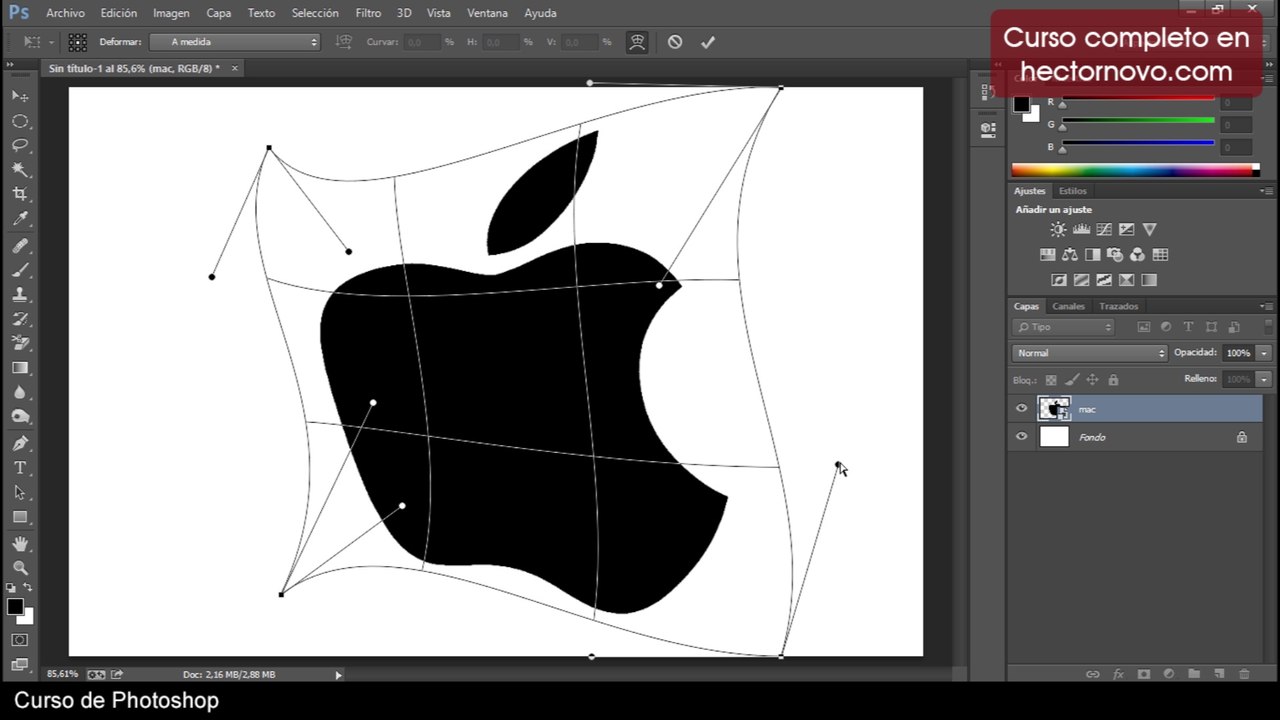Screen dimensions: 1280x720
Task: Open the Archivo menu
Action: (x=65, y=13)
